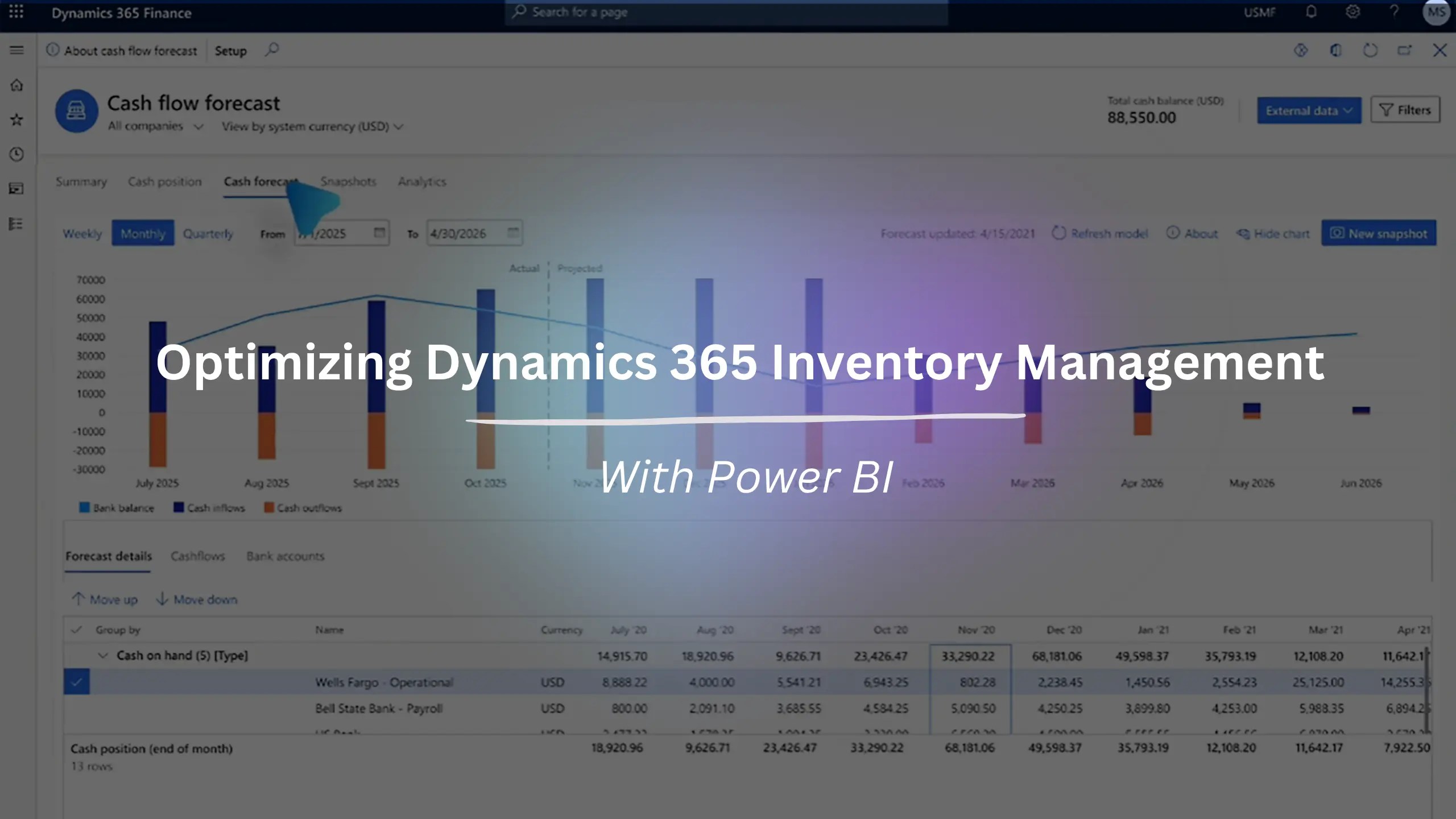The image size is (1456, 819).
Task: Switch to the Cashflows tab
Action: [x=197, y=556]
